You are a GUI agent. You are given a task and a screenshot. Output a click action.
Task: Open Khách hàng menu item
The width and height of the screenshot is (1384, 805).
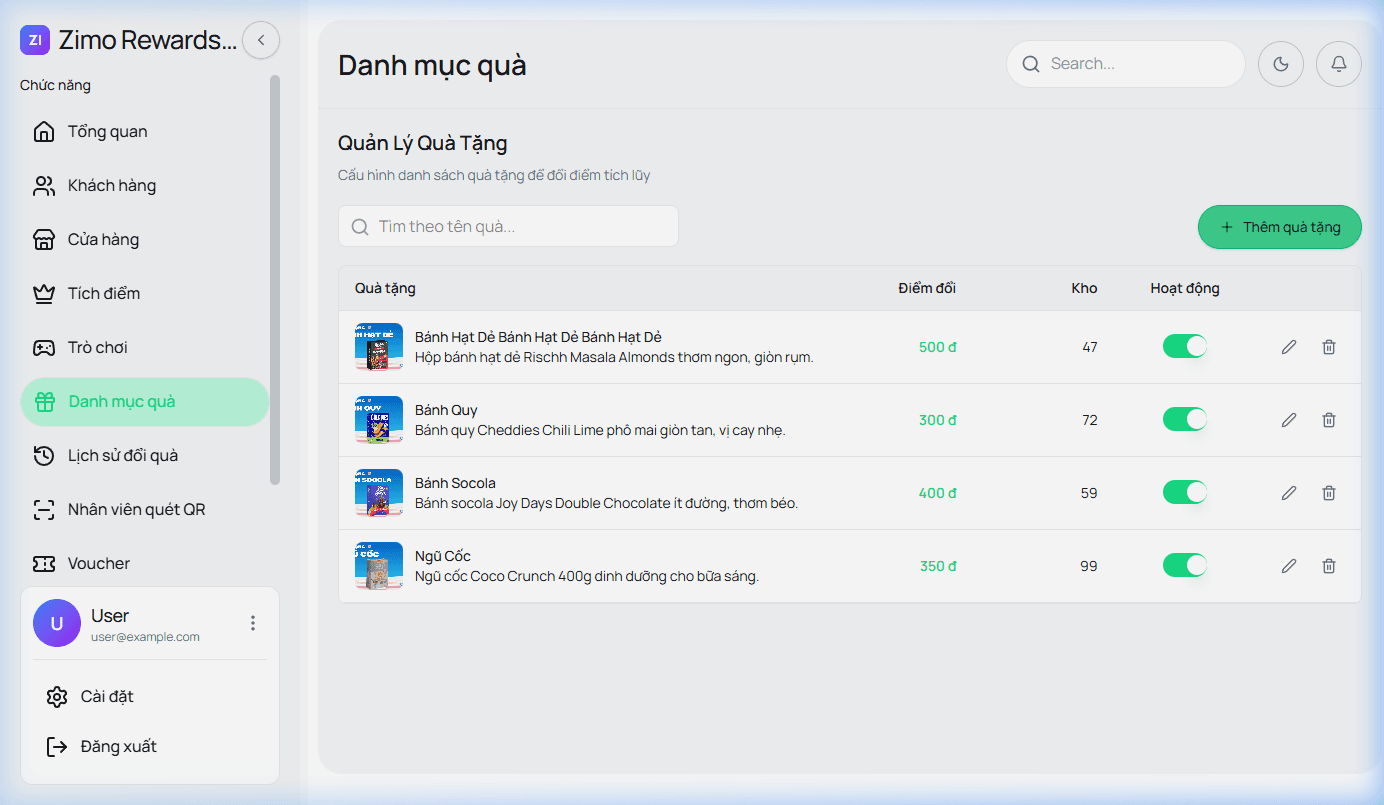tap(112, 186)
